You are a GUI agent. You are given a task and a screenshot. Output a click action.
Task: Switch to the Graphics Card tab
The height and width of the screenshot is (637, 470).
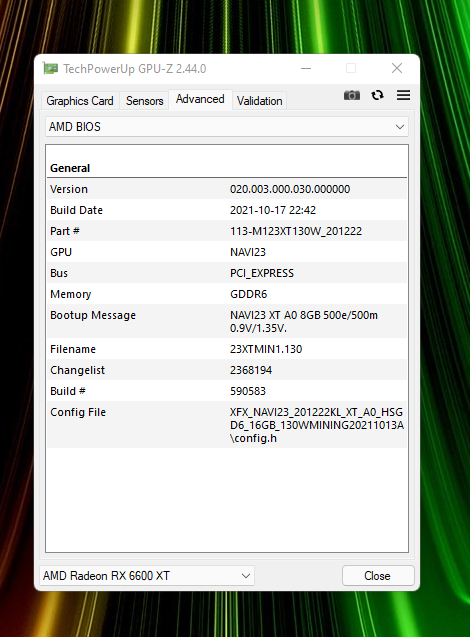(80, 101)
